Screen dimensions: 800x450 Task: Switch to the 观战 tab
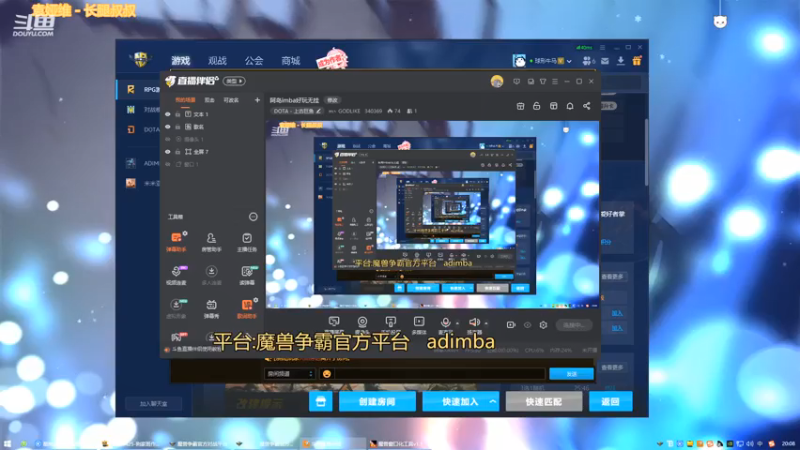(x=217, y=61)
